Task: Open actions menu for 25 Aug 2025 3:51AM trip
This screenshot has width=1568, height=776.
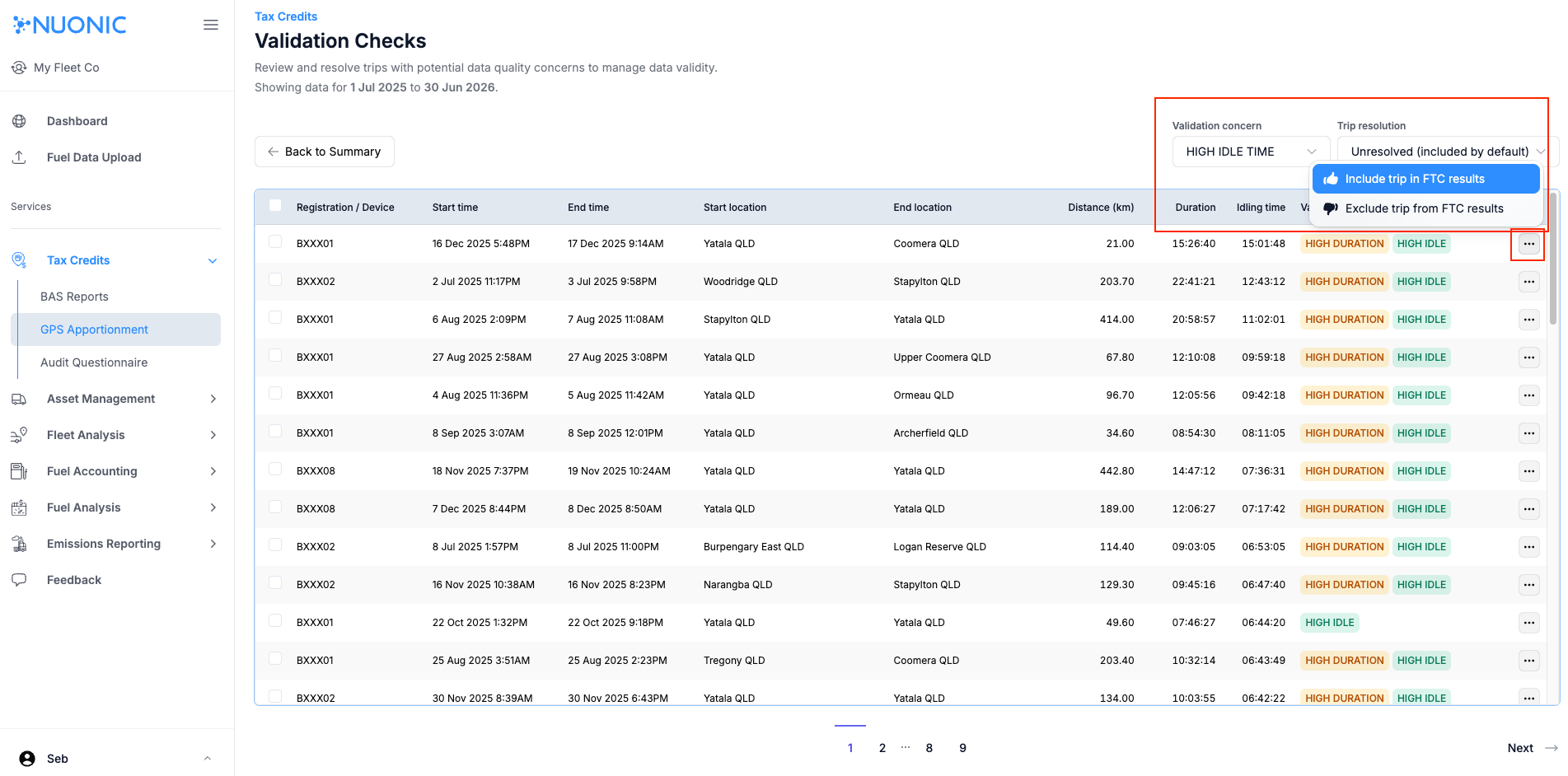Action: (x=1528, y=661)
